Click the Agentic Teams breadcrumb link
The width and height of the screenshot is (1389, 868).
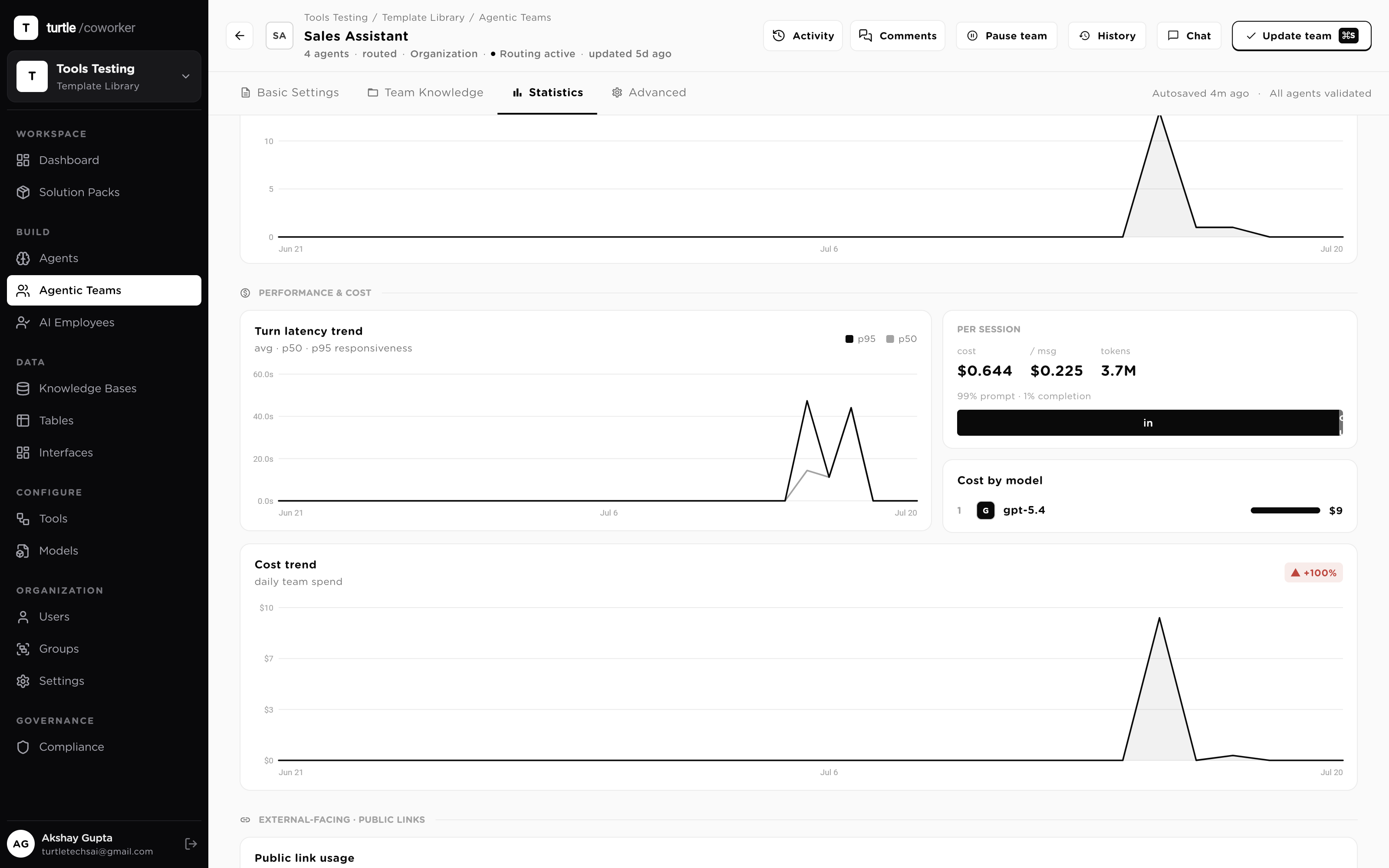(x=515, y=18)
